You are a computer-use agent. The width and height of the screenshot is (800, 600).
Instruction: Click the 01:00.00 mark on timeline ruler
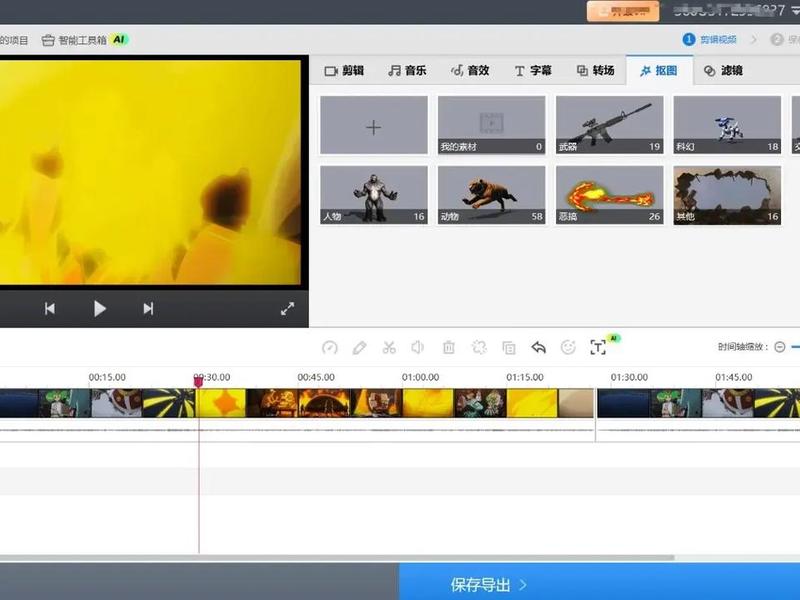(420, 377)
